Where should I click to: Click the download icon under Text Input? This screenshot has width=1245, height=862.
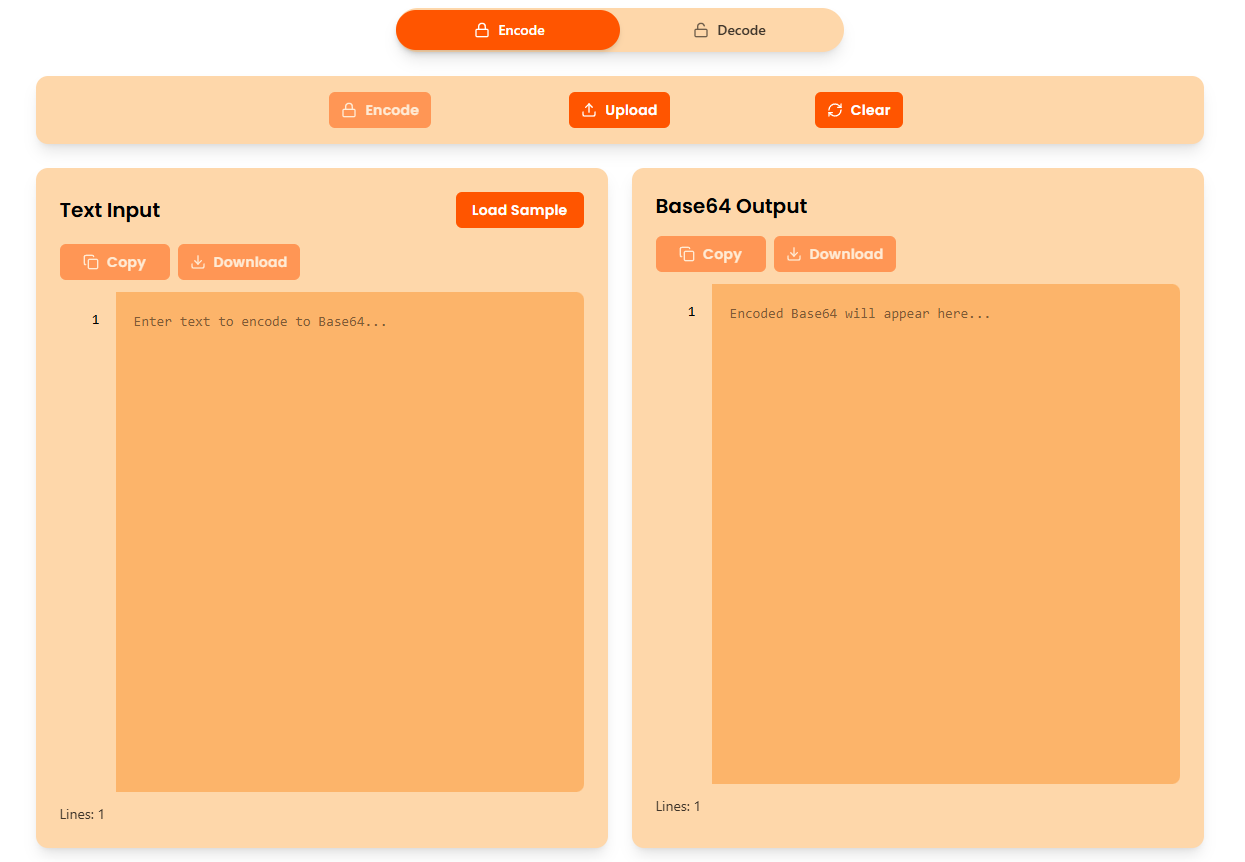(x=196, y=261)
